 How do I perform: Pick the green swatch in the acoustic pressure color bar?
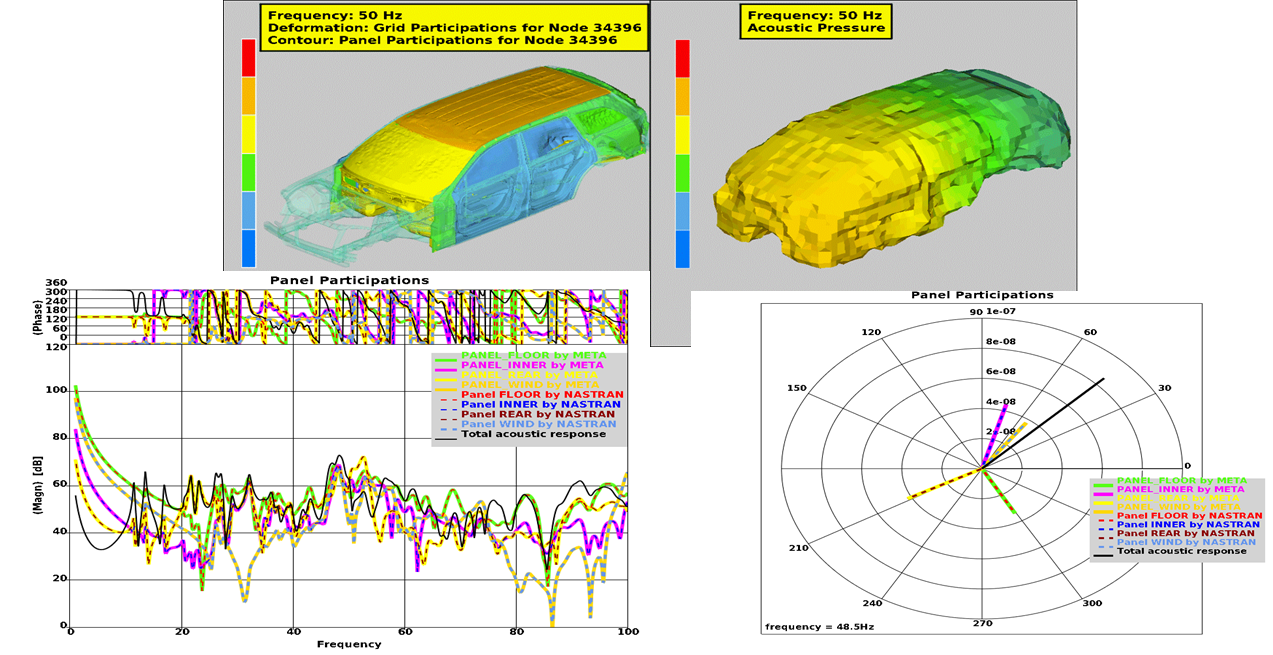(683, 172)
